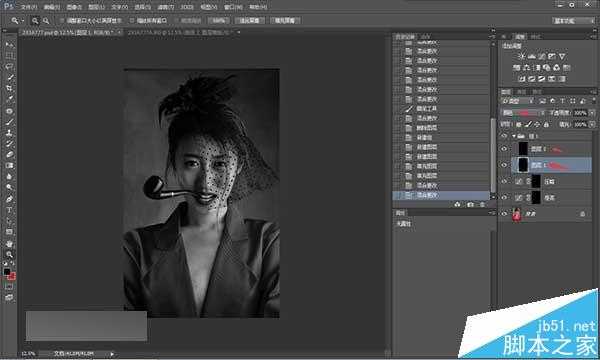
Task: Click the zoom-out mode icon in options bar
Action: [46, 21]
